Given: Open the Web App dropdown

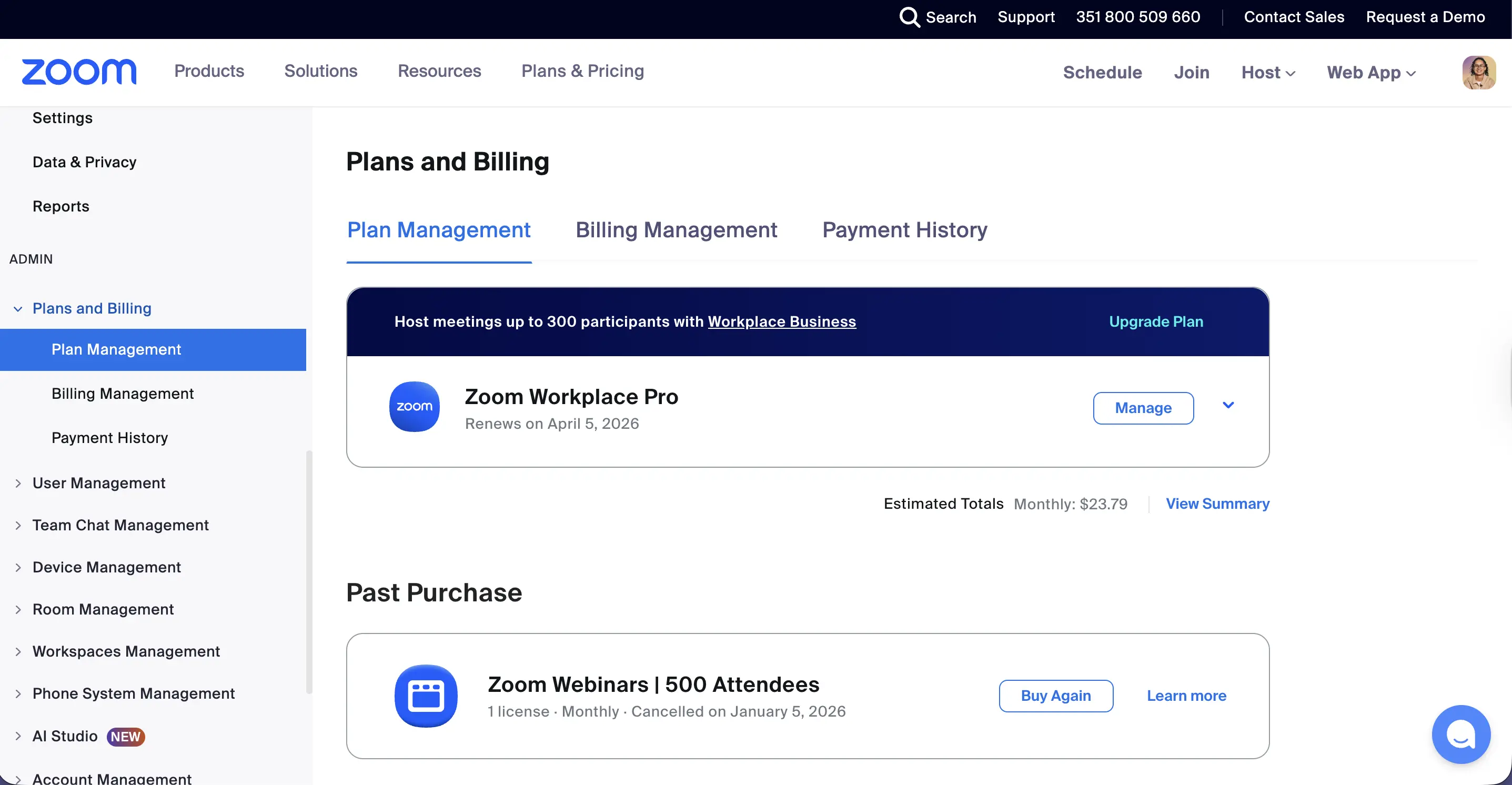Looking at the screenshot, I should (x=1371, y=72).
